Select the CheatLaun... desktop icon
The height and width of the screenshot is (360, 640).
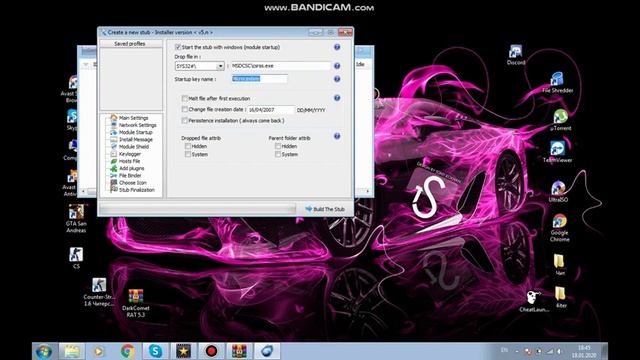click(x=534, y=301)
